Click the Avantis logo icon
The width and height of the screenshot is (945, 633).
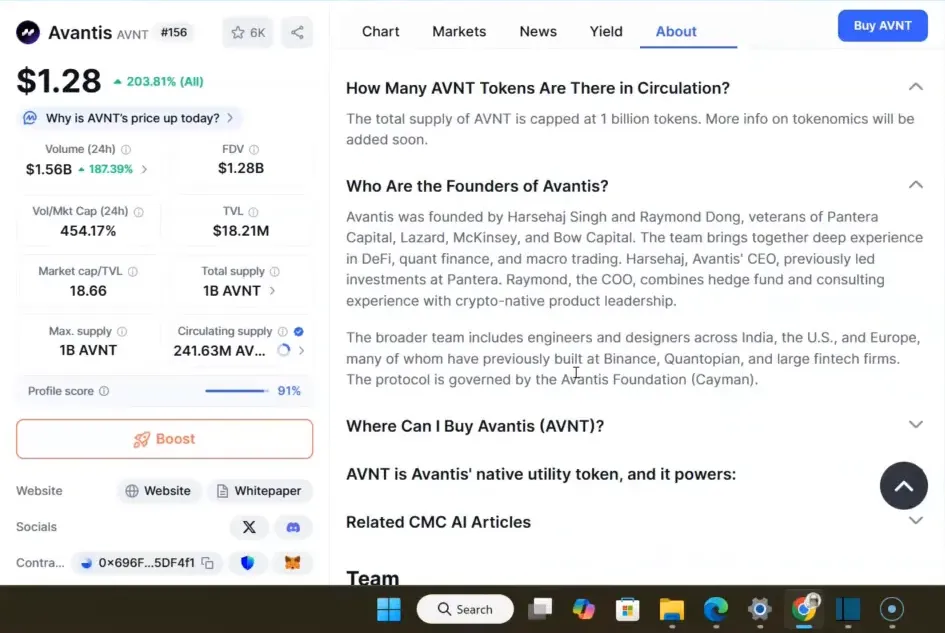(x=28, y=33)
